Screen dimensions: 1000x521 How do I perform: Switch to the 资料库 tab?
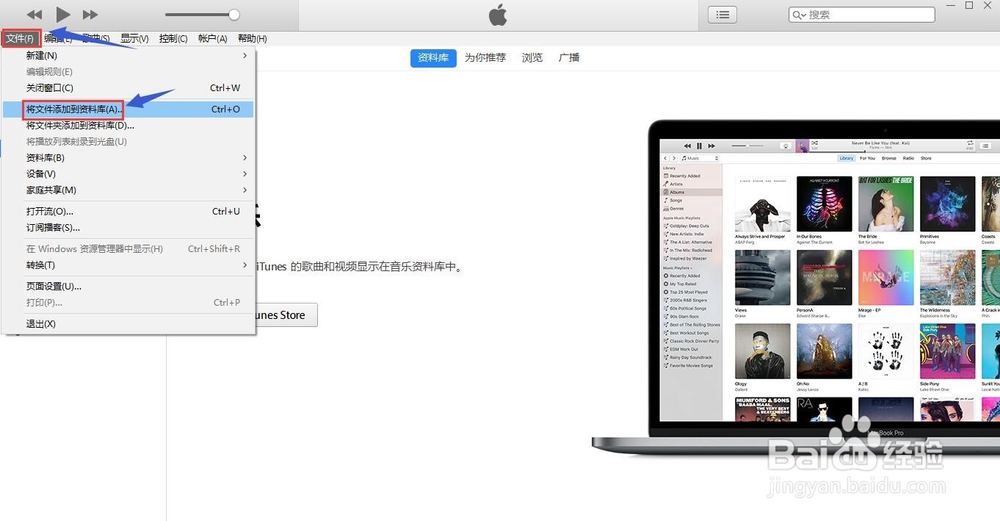tap(433, 57)
